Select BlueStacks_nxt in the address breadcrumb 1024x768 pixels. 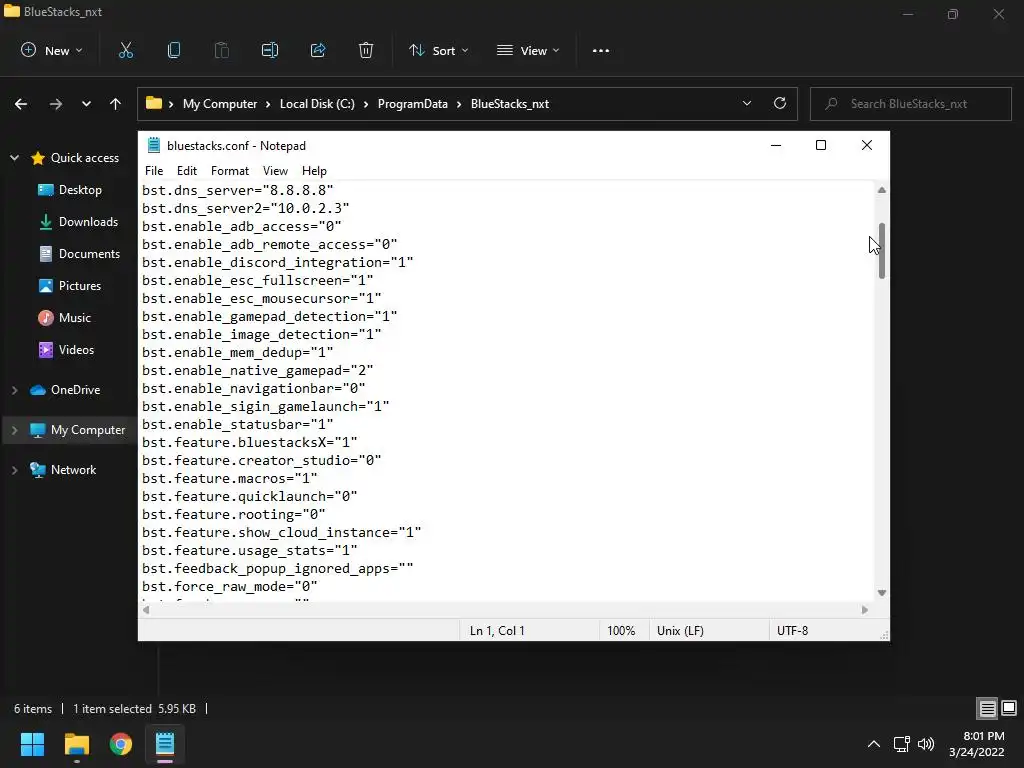(510, 104)
